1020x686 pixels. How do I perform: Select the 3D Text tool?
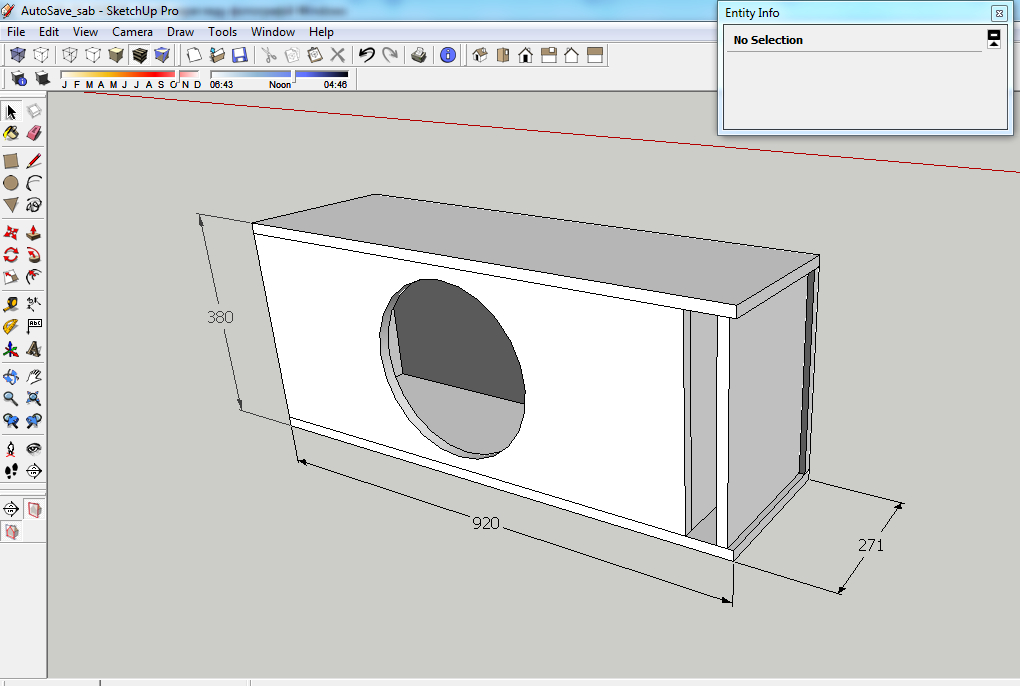[x=34, y=349]
